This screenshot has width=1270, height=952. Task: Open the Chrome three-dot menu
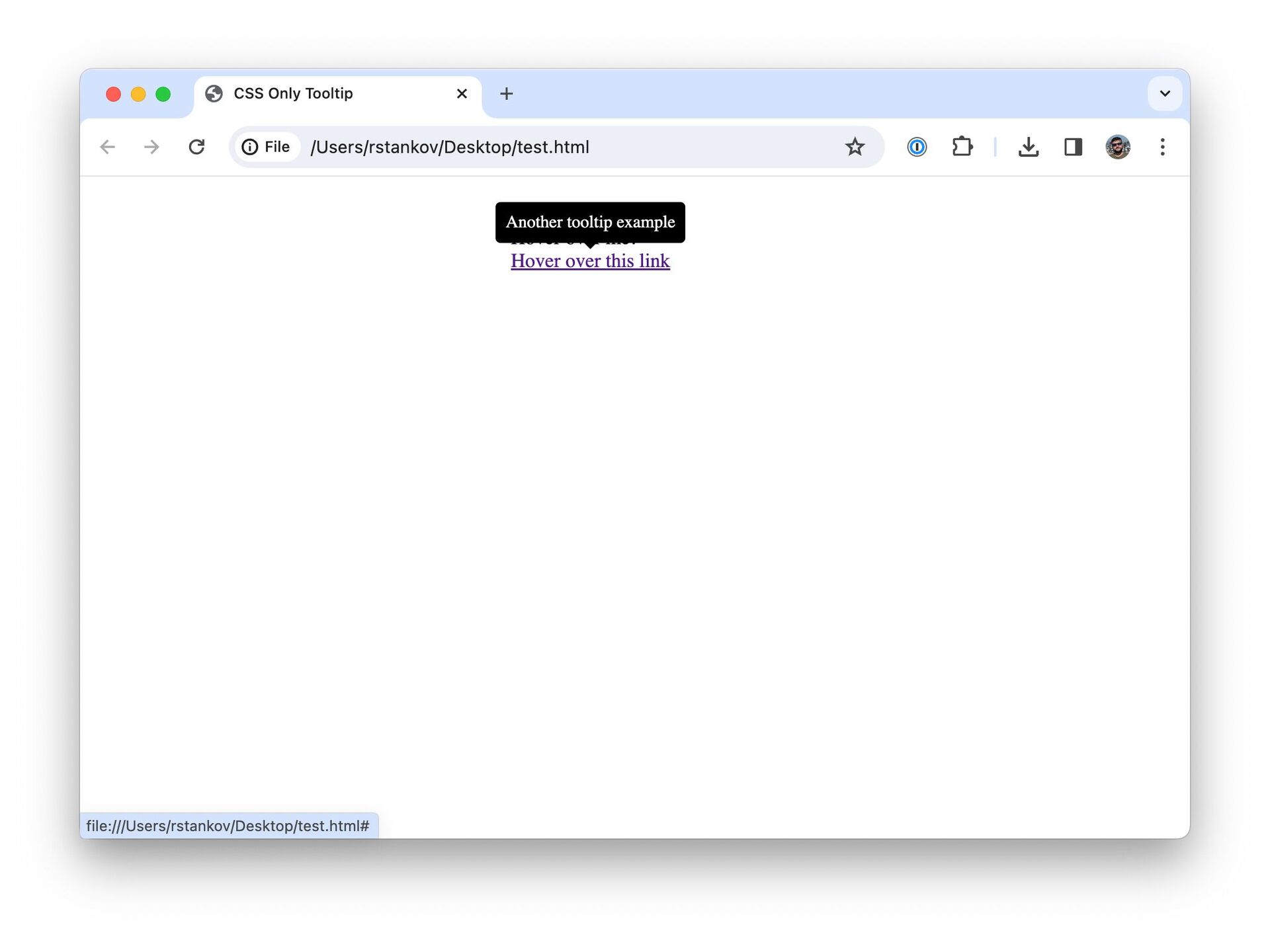(x=1162, y=147)
